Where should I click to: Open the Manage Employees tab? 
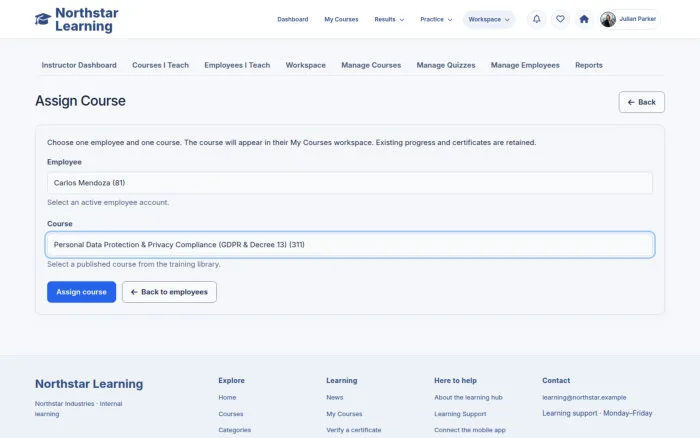(525, 65)
